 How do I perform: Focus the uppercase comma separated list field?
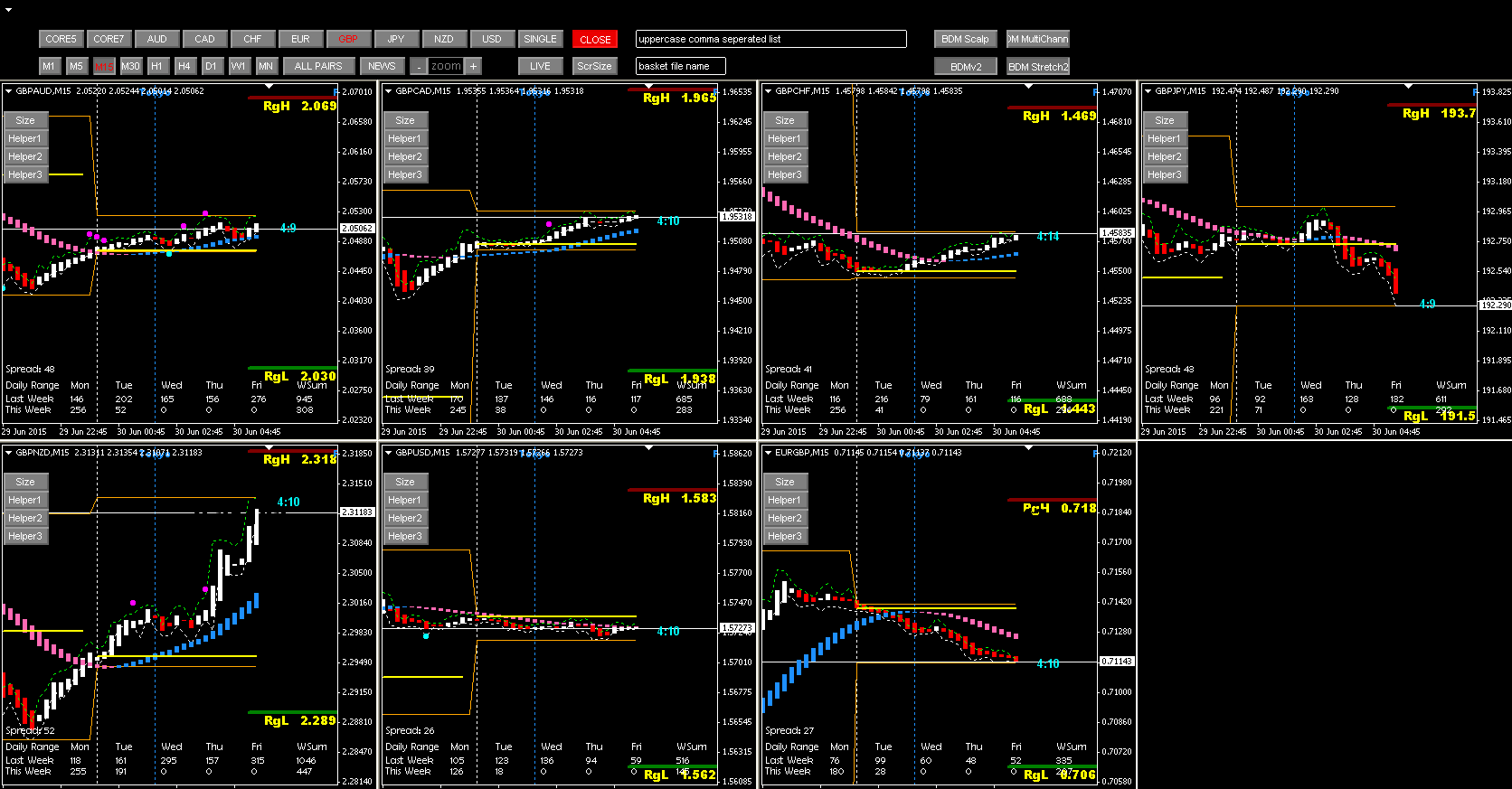770,39
